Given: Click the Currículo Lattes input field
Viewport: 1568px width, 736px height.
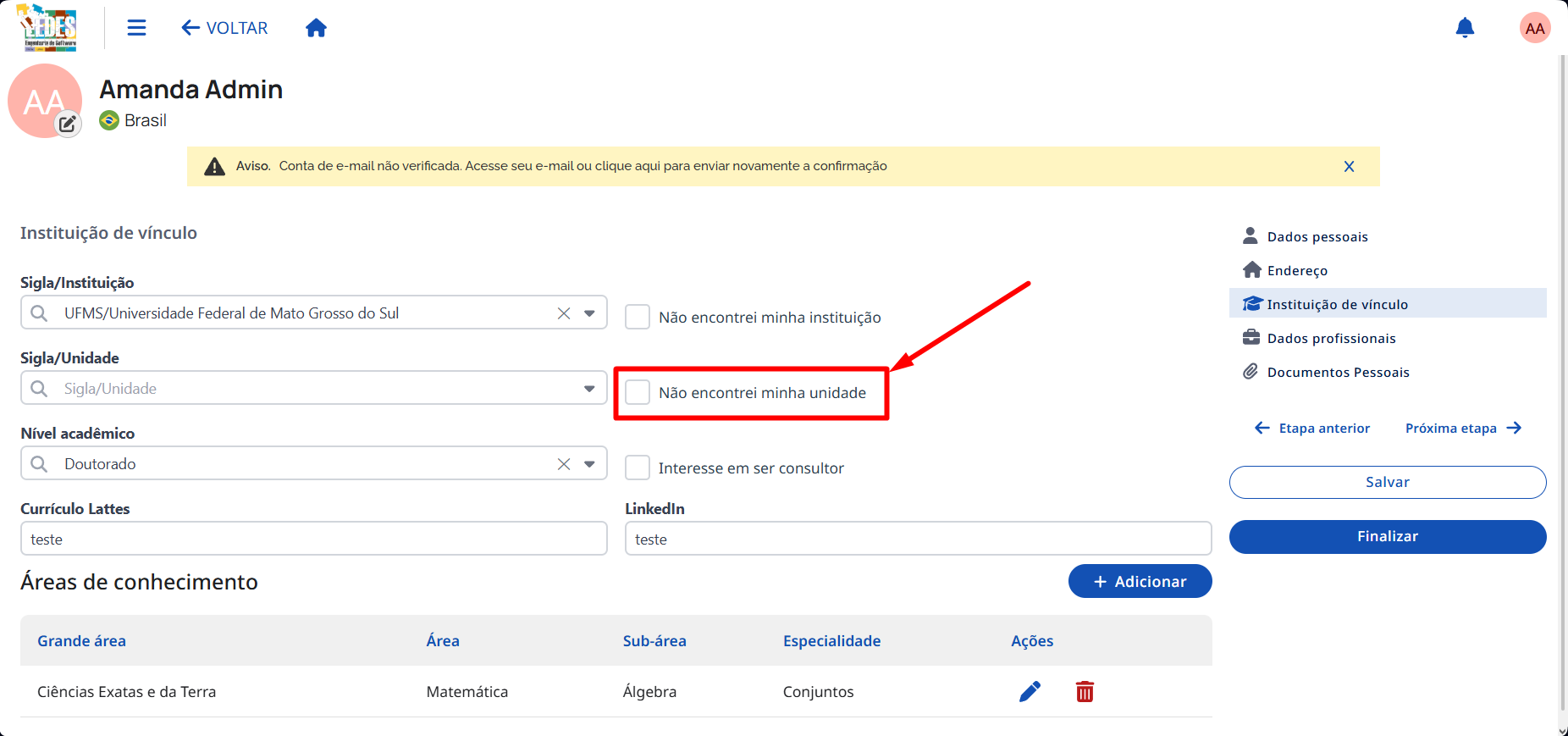Looking at the screenshot, I should (x=314, y=539).
